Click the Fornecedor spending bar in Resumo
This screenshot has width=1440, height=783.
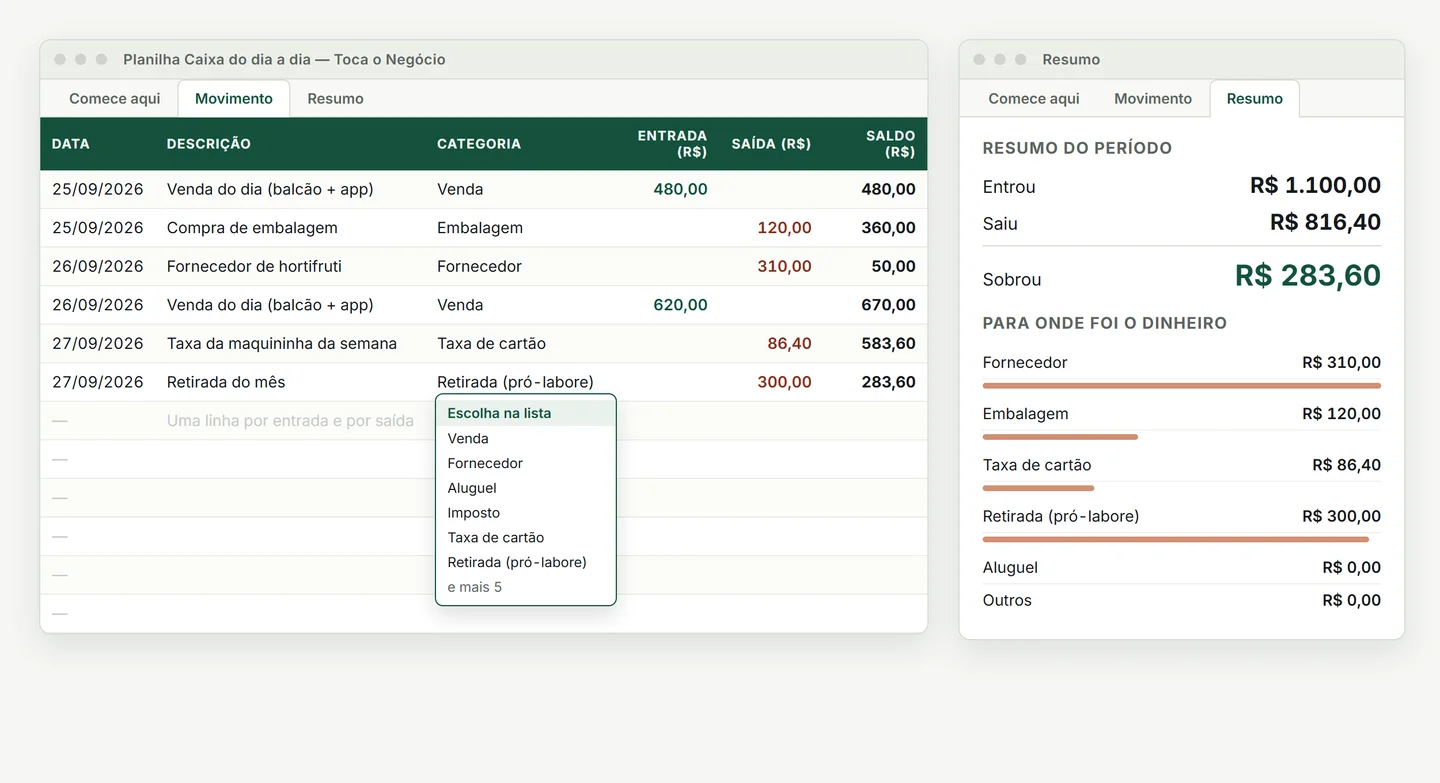coord(1182,385)
